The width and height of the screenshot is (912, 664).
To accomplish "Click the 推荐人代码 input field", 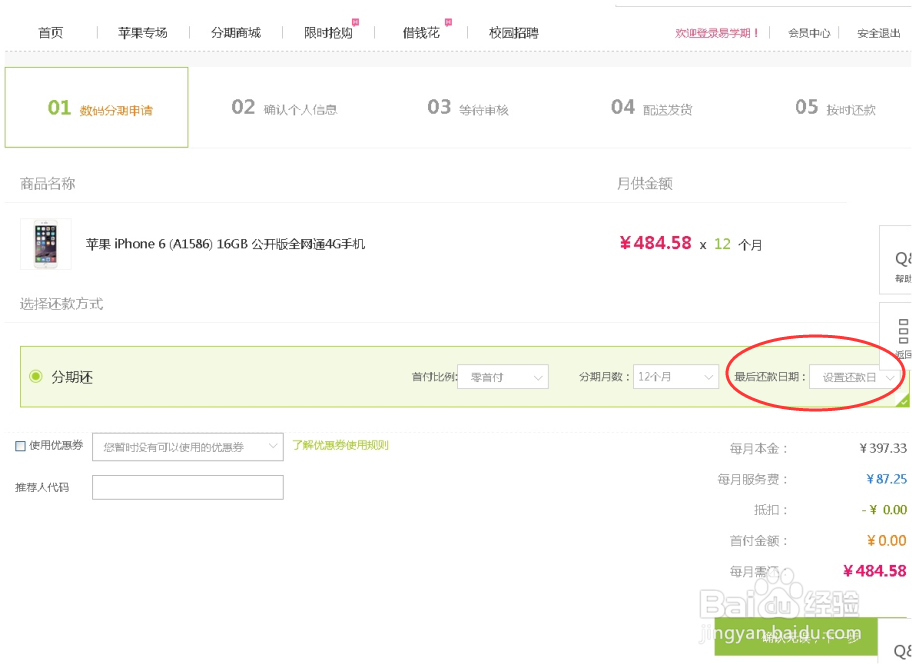I will [188, 487].
